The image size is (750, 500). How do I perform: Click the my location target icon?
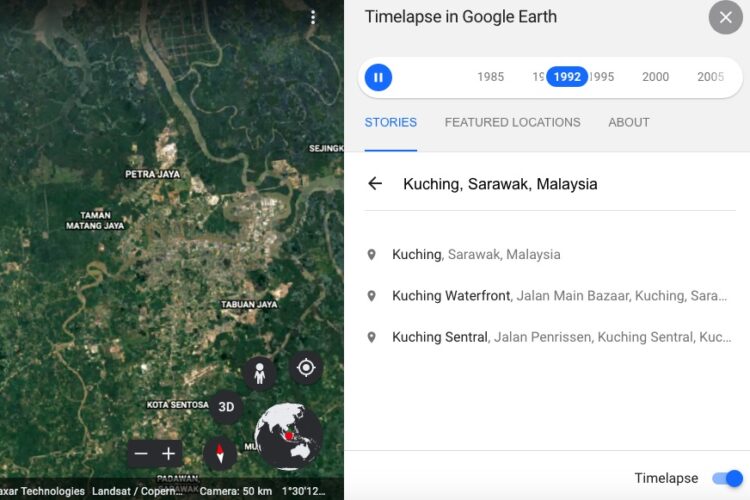tap(306, 368)
